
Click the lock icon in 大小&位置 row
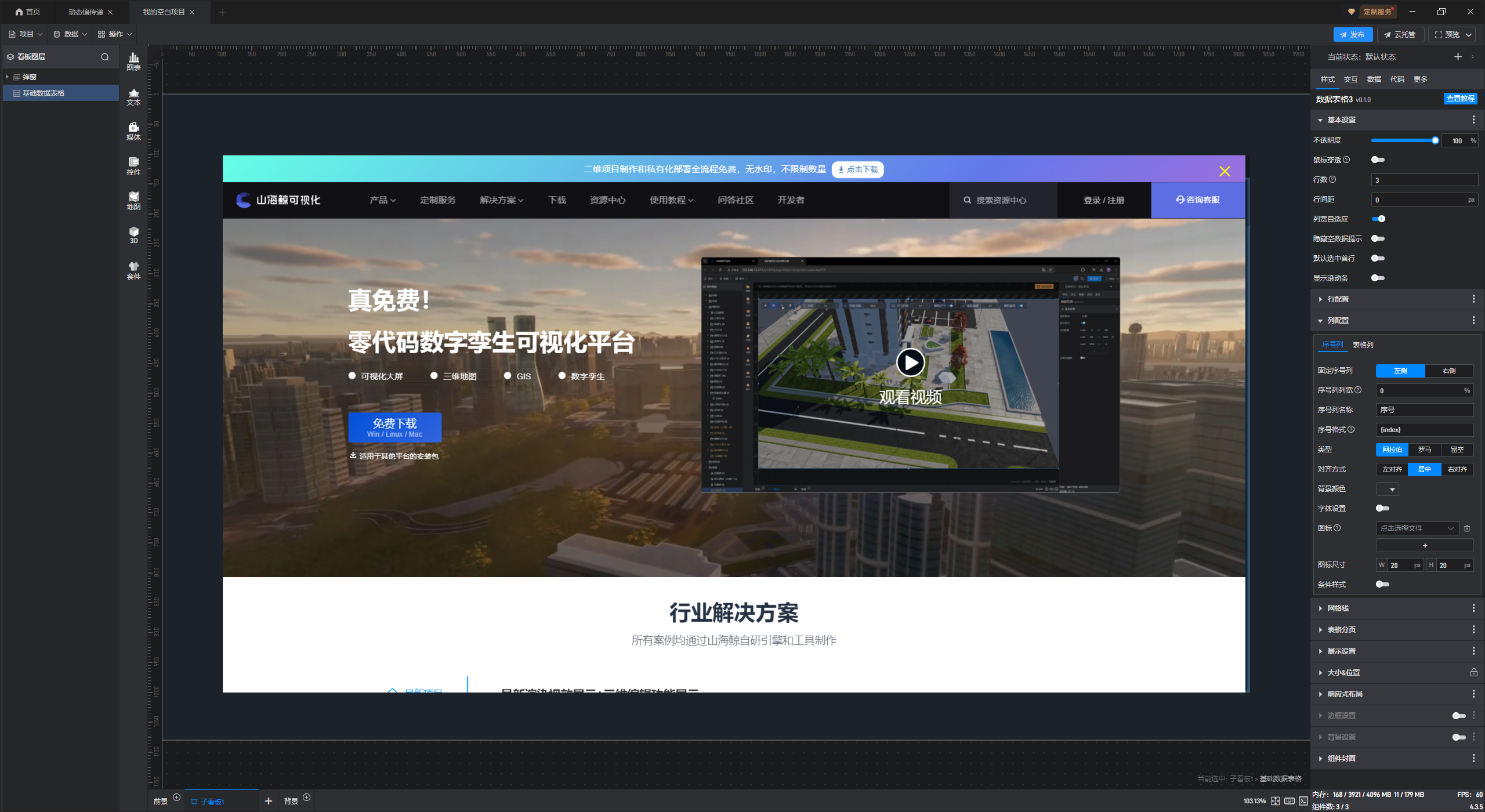click(x=1473, y=673)
